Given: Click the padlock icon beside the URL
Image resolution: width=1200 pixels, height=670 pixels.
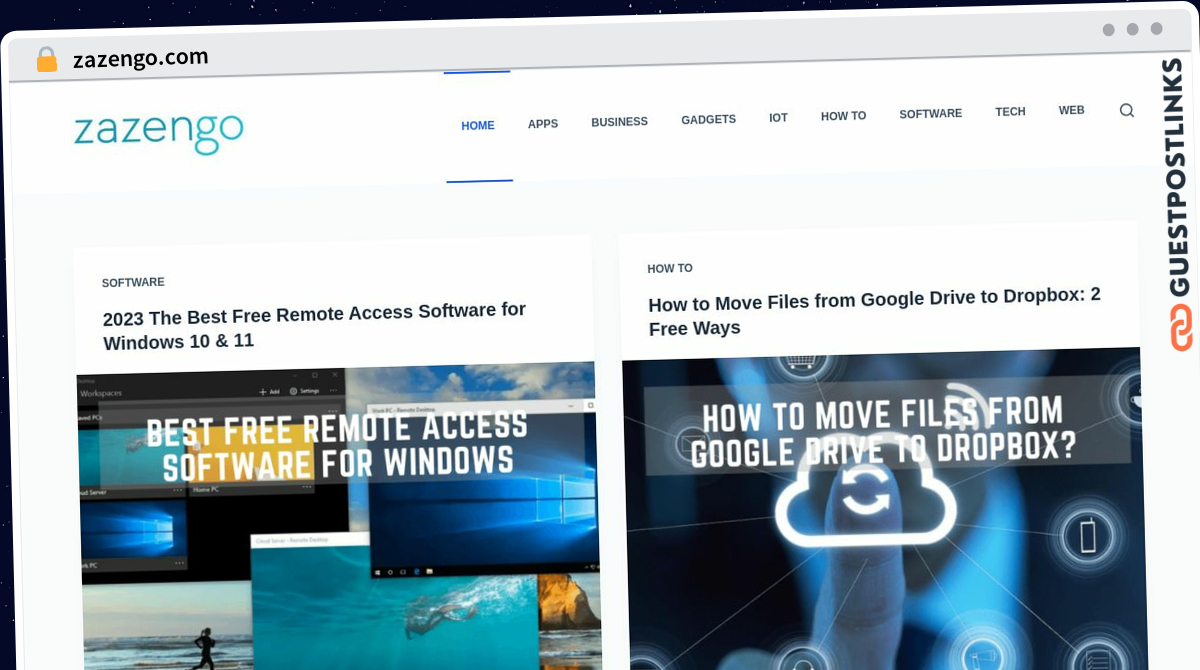Looking at the screenshot, I should tap(46, 60).
